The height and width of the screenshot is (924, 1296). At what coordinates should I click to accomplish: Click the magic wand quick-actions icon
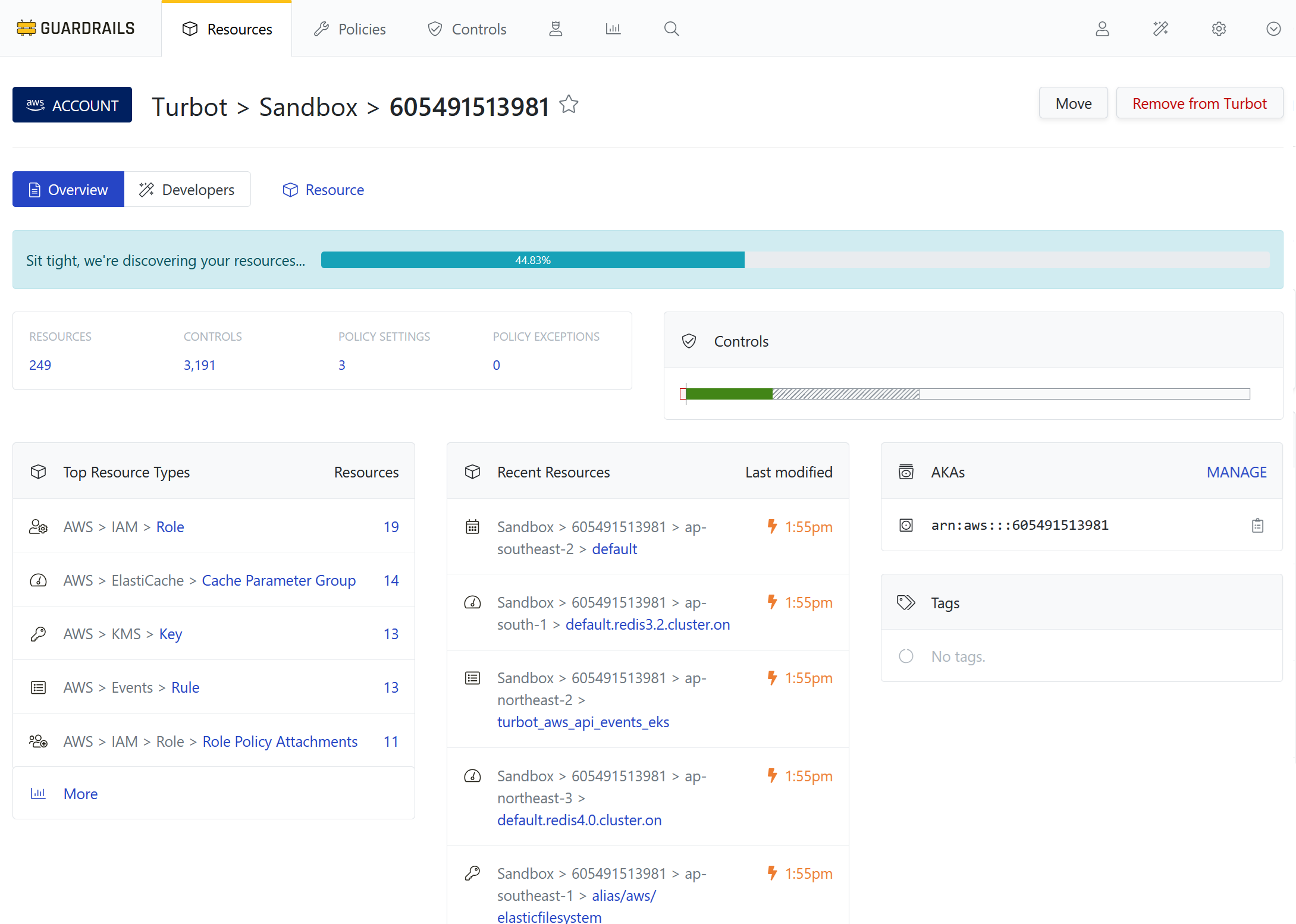(1160, 29)
